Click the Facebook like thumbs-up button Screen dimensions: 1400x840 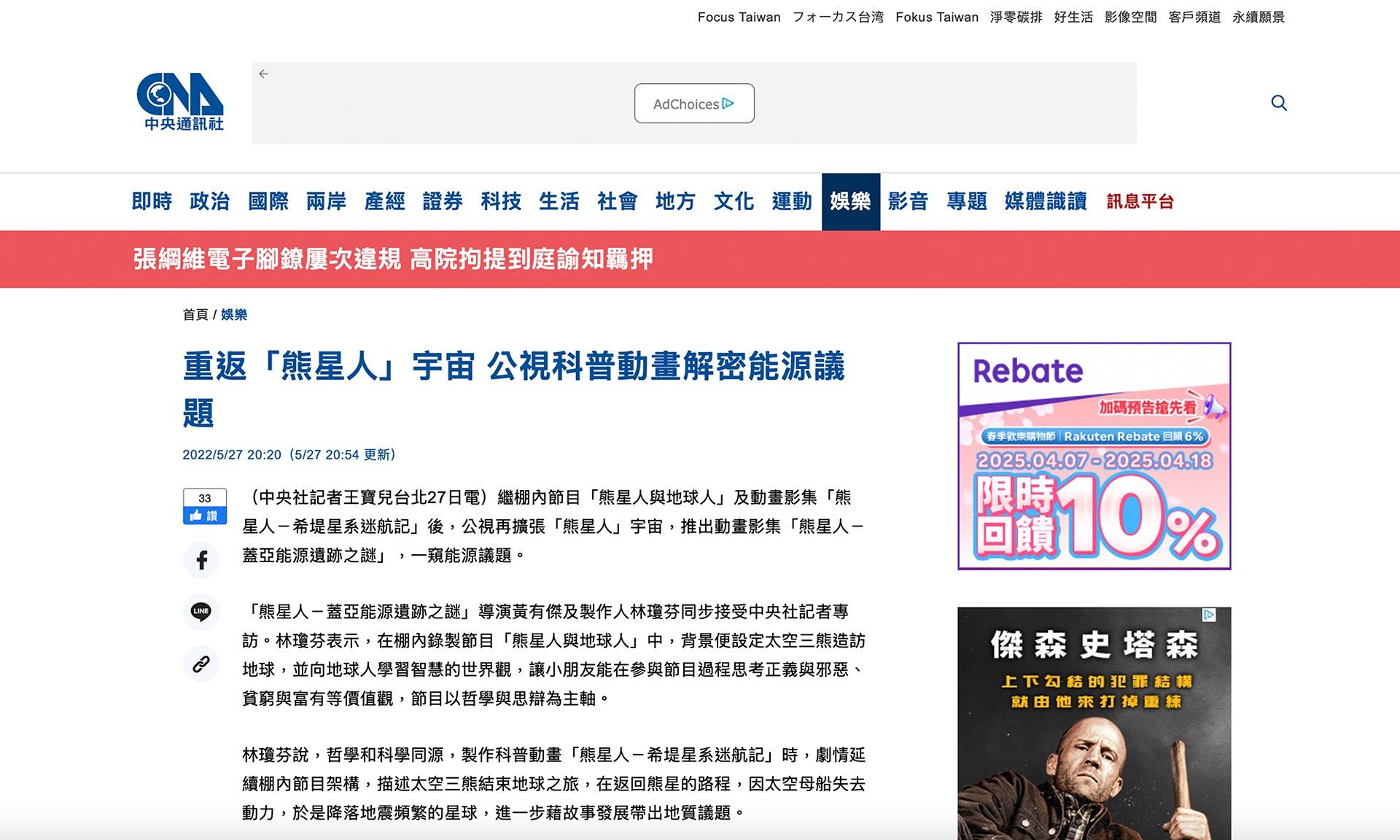(204, 516)
